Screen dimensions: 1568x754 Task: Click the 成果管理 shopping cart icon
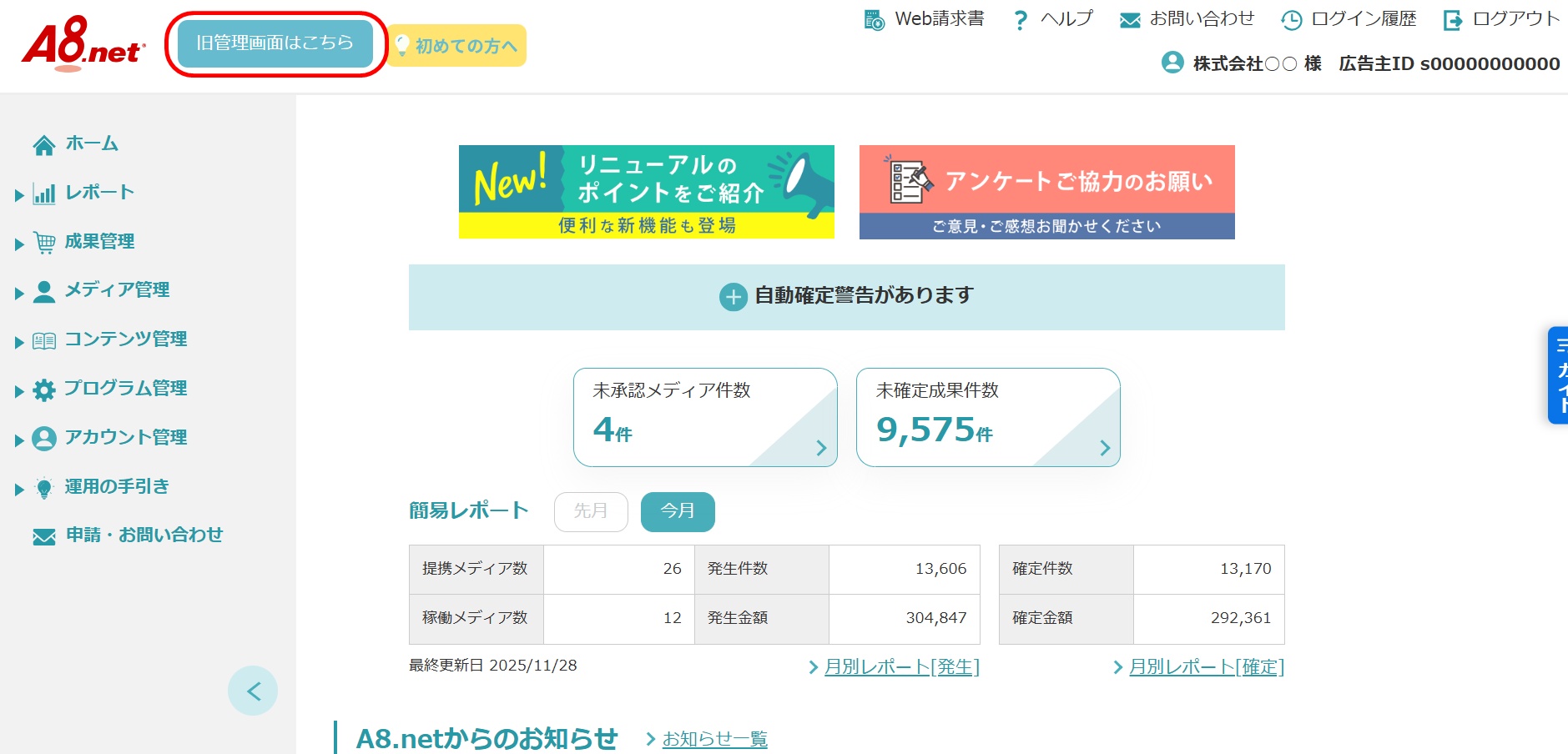click(44, 243)
